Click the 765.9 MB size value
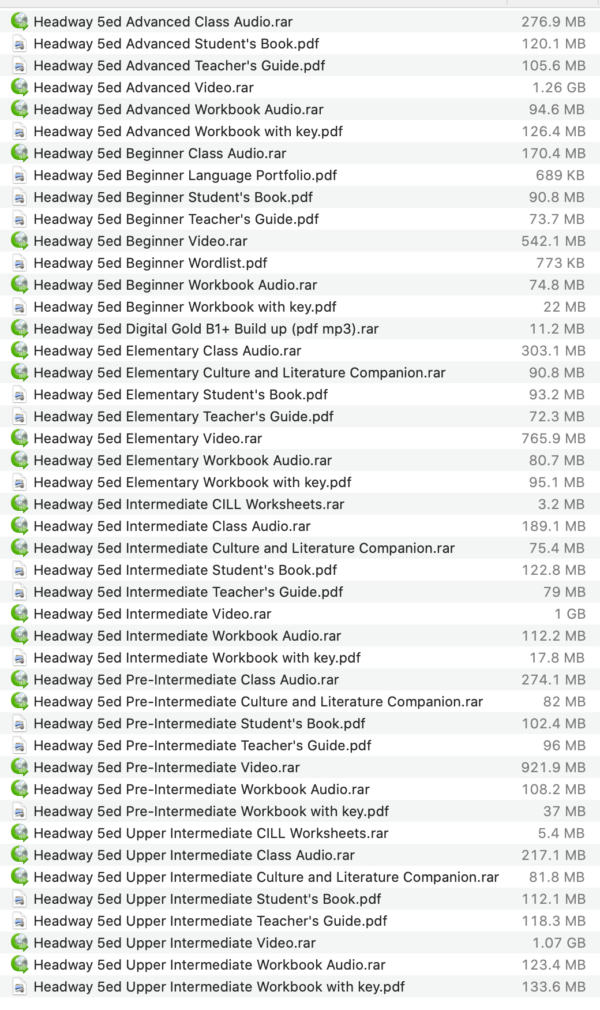 pos(554,439)
